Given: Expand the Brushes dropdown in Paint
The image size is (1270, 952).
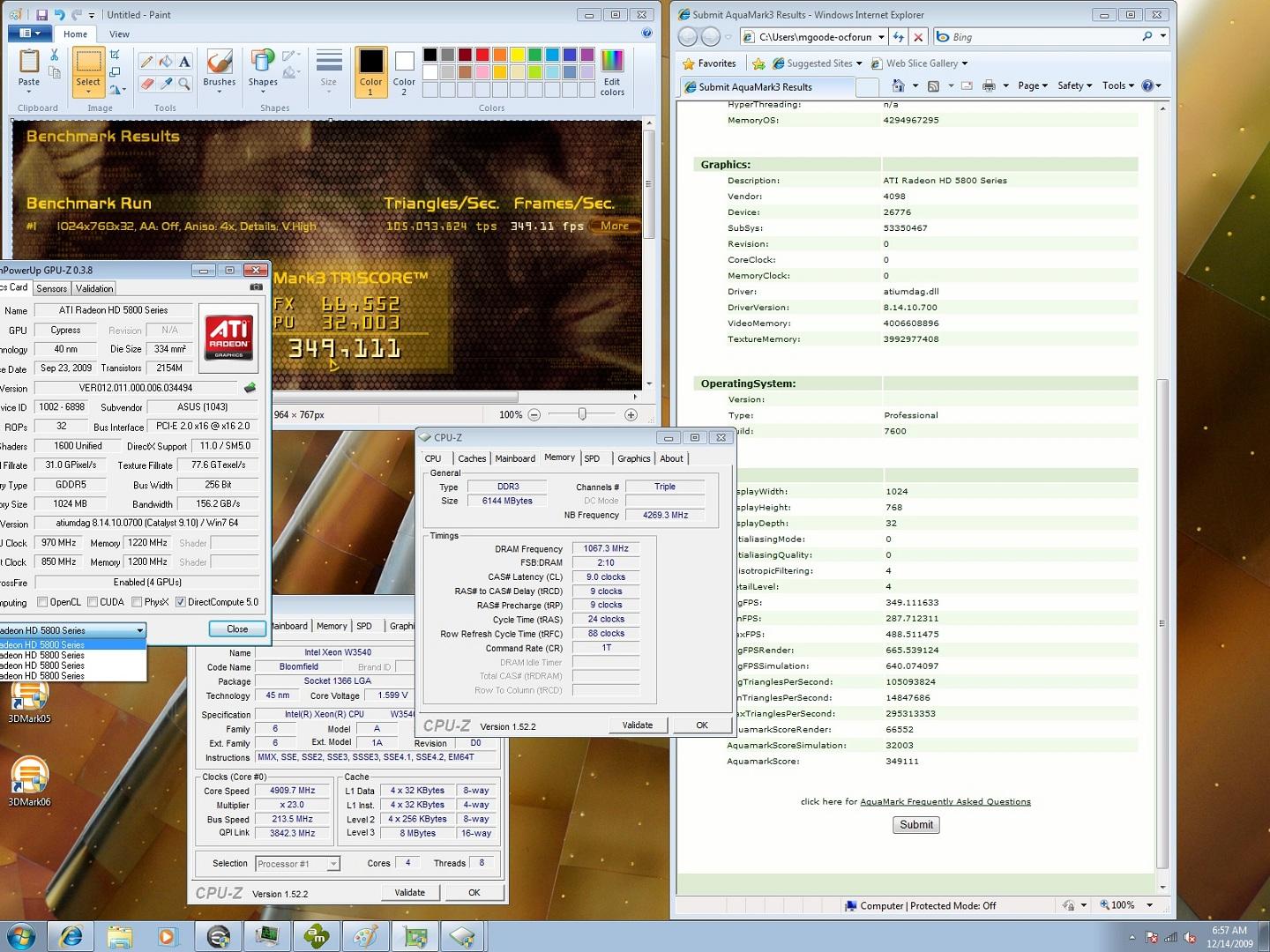Looking at the screenshot, I should (219, 91).
